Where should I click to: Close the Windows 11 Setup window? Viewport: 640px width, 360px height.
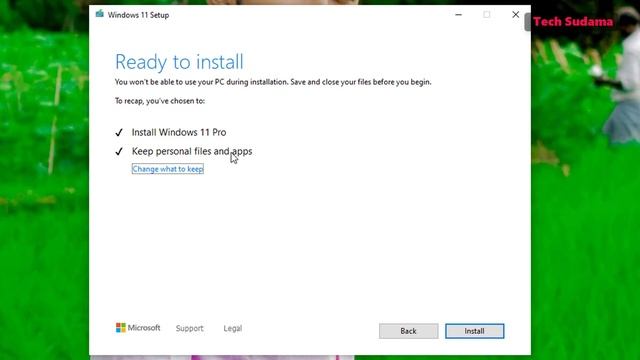516,15
